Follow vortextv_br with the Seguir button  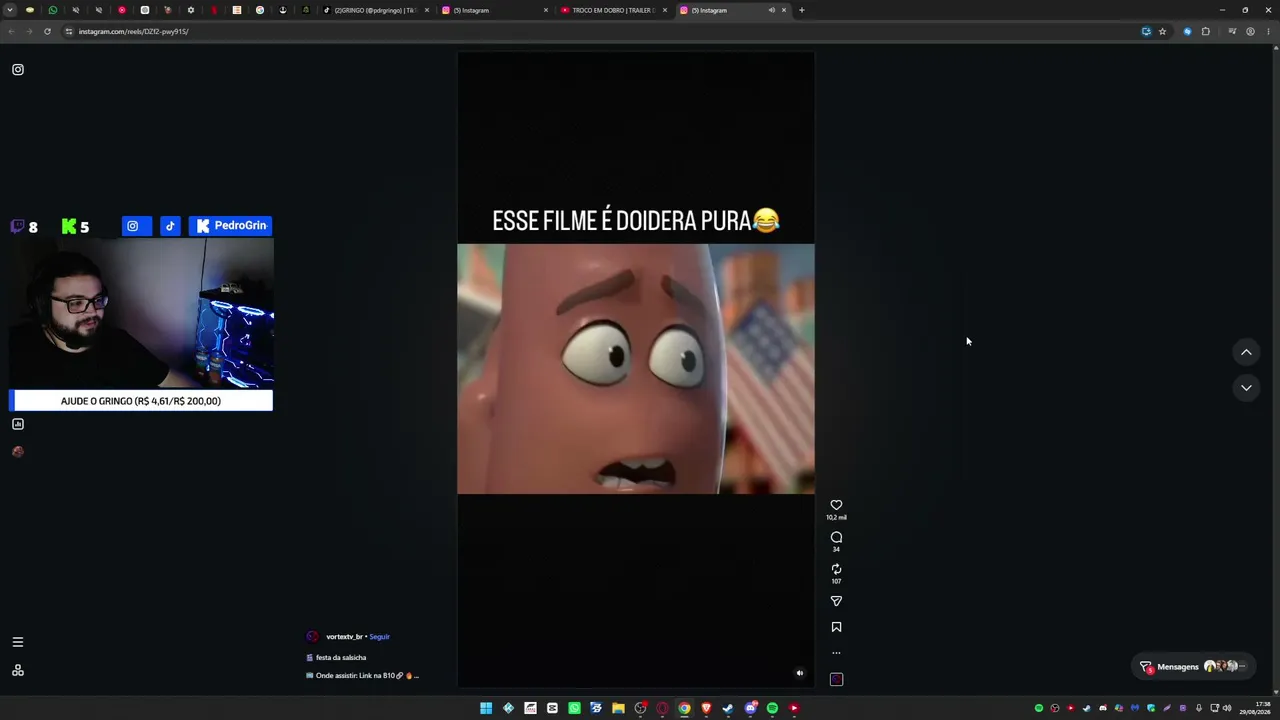click(379, 637)
